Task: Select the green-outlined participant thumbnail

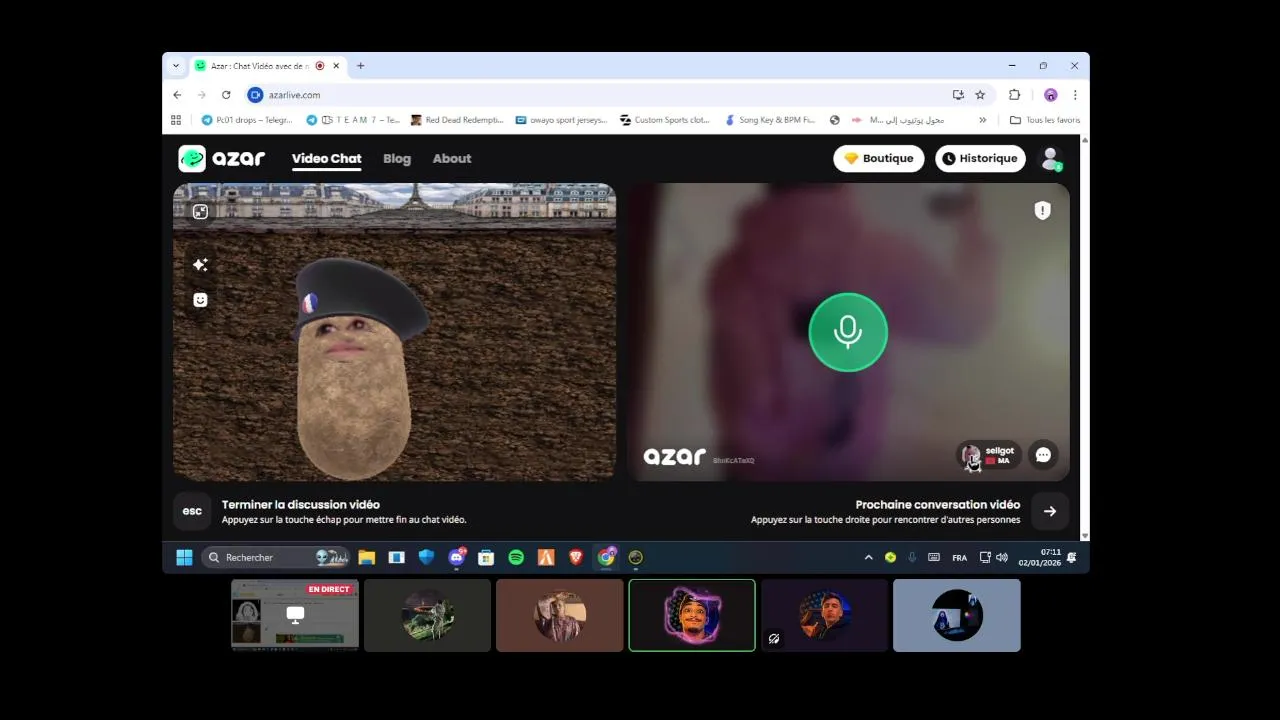Action: point(692,616)
